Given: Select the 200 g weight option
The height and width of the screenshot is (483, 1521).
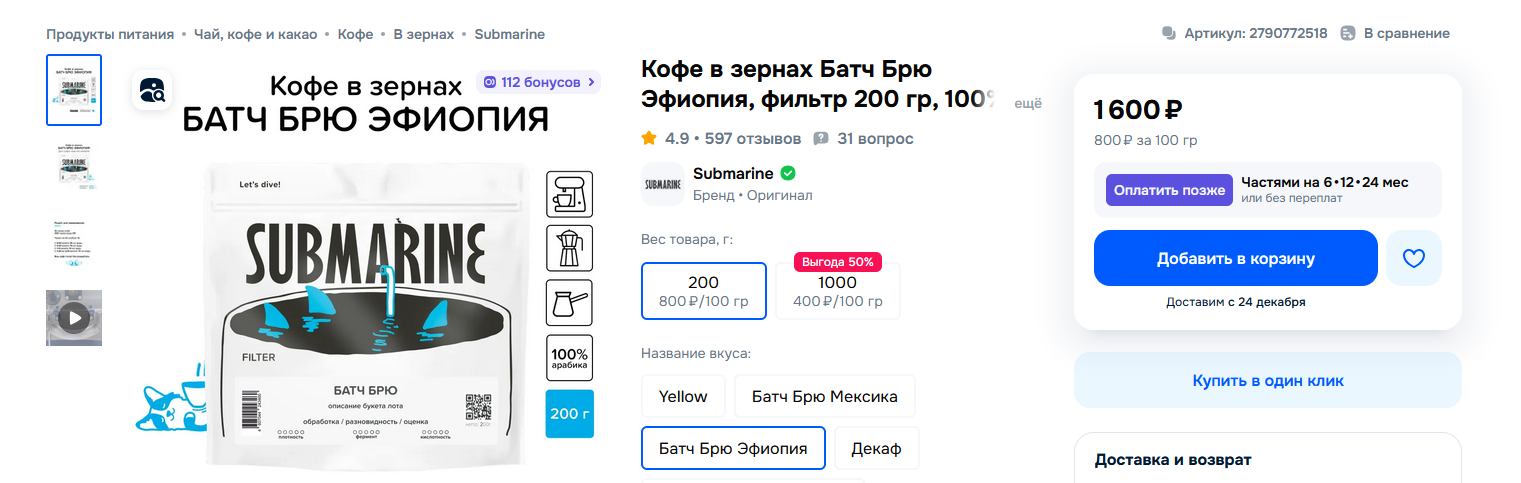Looking at the screenshot, I should click(703, 291).
